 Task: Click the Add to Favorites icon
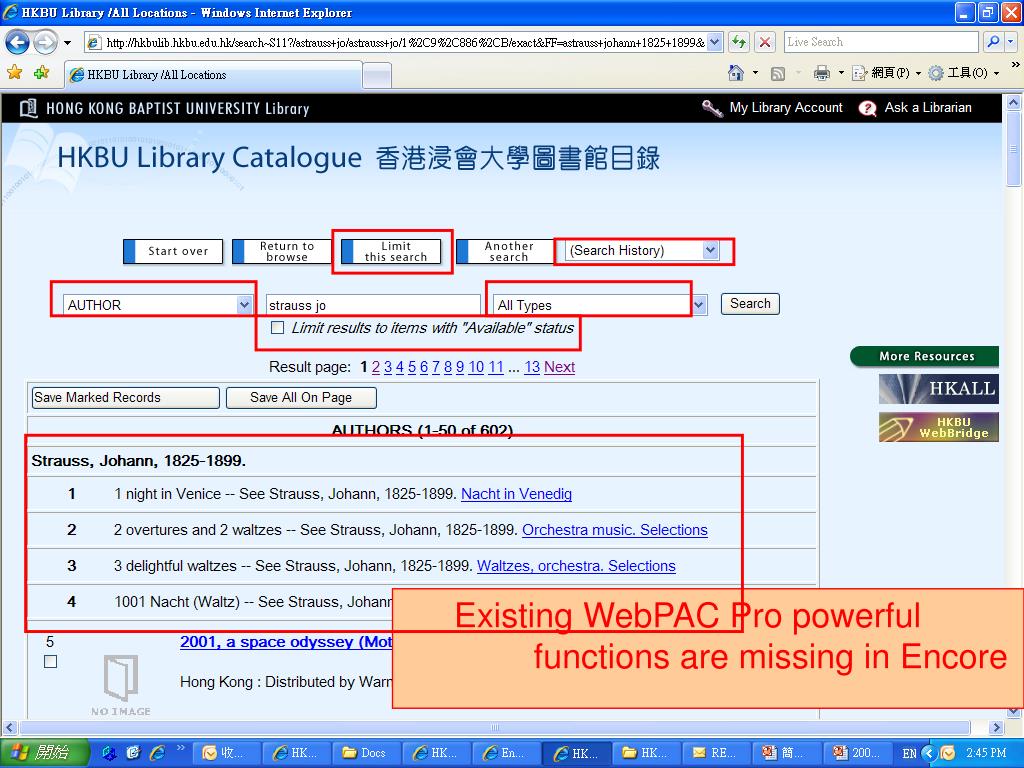pos(42,72)
